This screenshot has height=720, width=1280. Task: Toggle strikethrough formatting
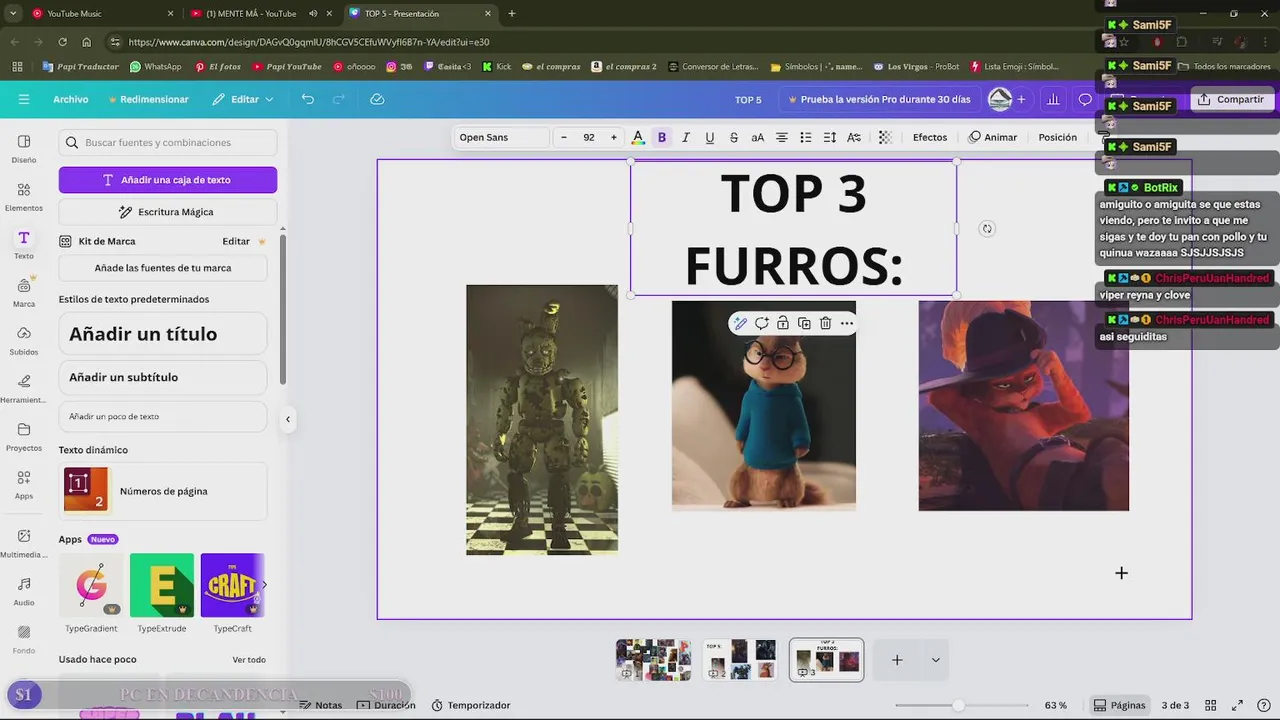pyautogui.click(x=734, y=137)
